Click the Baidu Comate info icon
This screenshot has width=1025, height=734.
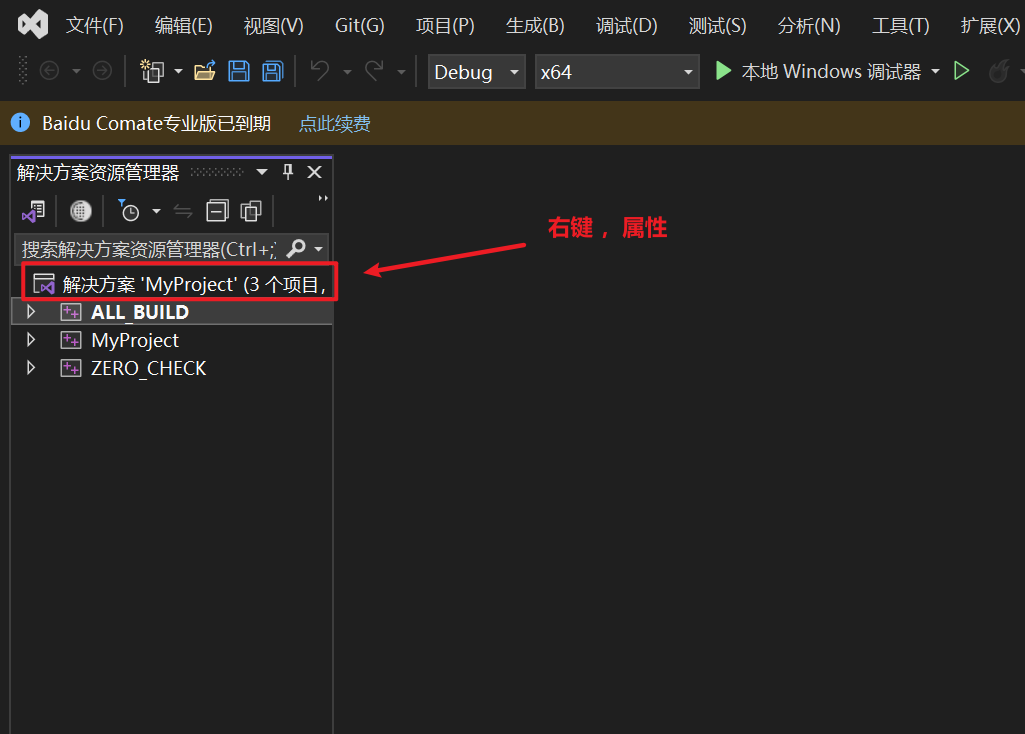point(20,122)
